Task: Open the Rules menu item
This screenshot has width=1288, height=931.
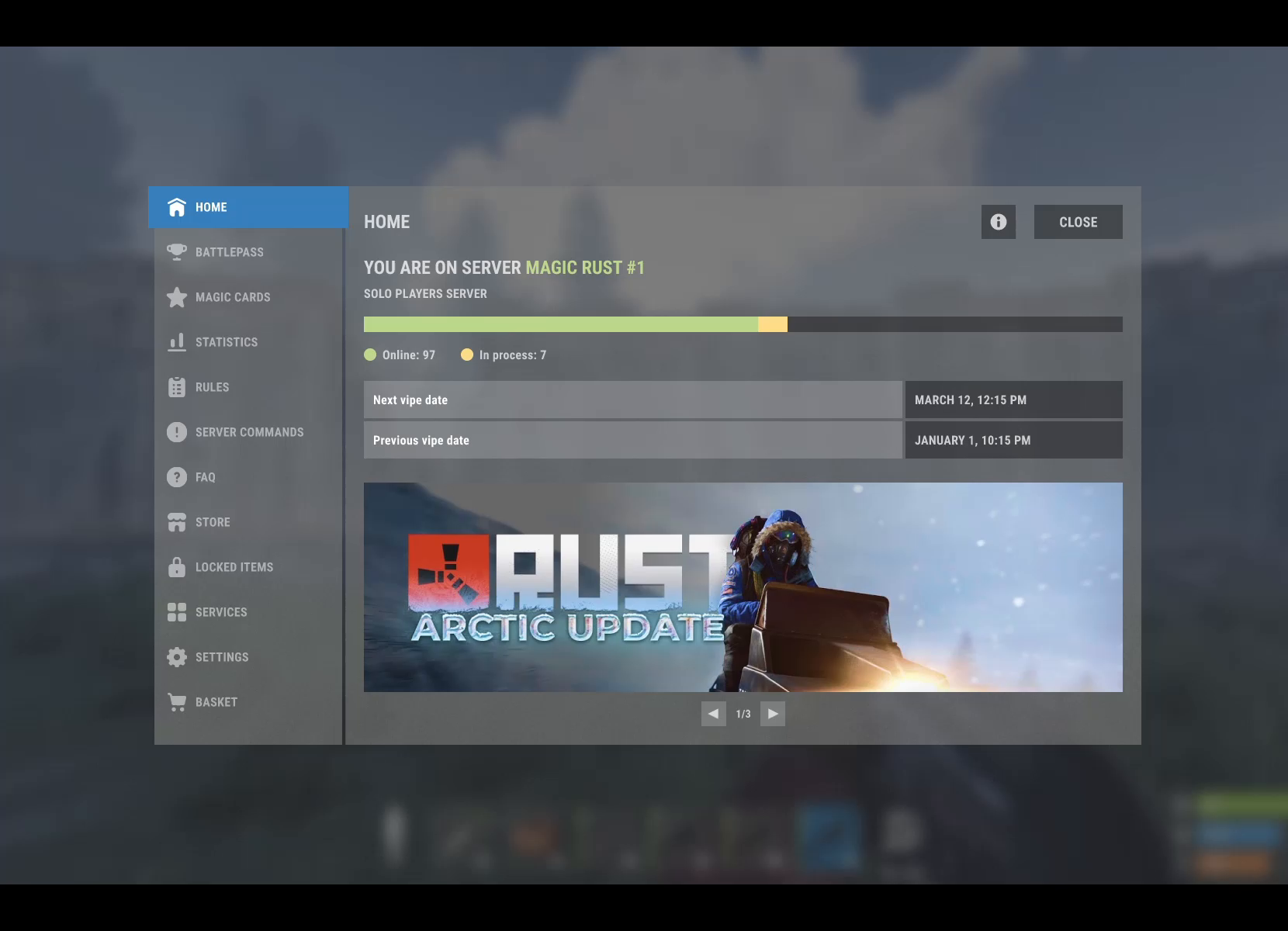Action: tap(248, 387)
